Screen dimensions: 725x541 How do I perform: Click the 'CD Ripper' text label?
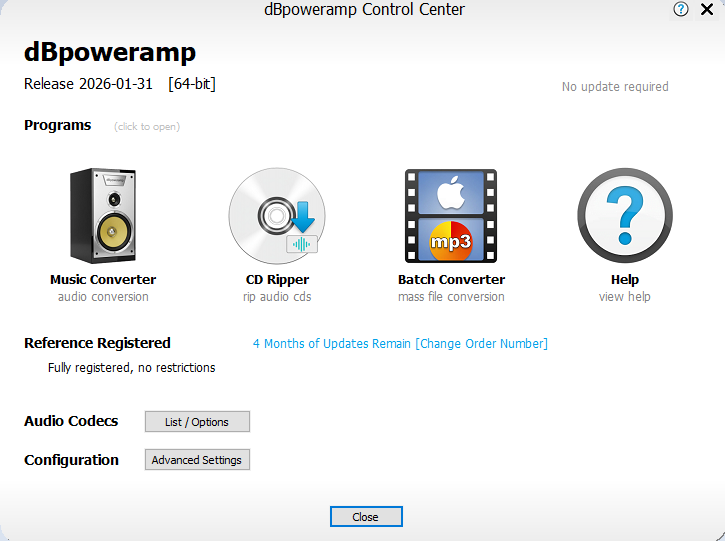coord(277,280)
